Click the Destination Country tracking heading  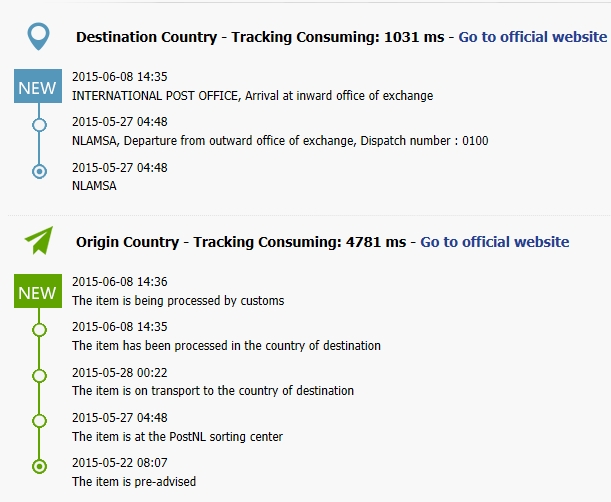(x=260, y=37)
